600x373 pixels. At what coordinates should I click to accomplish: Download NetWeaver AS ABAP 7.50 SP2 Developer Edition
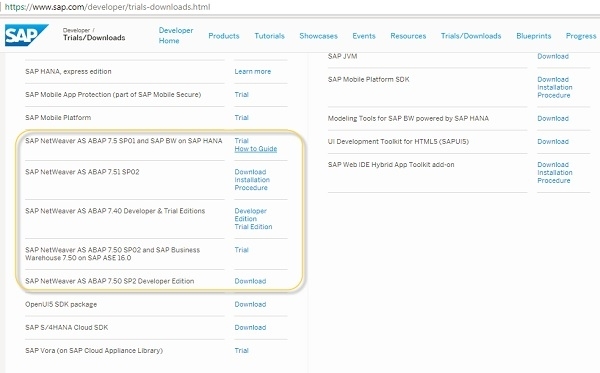[250, 281]
